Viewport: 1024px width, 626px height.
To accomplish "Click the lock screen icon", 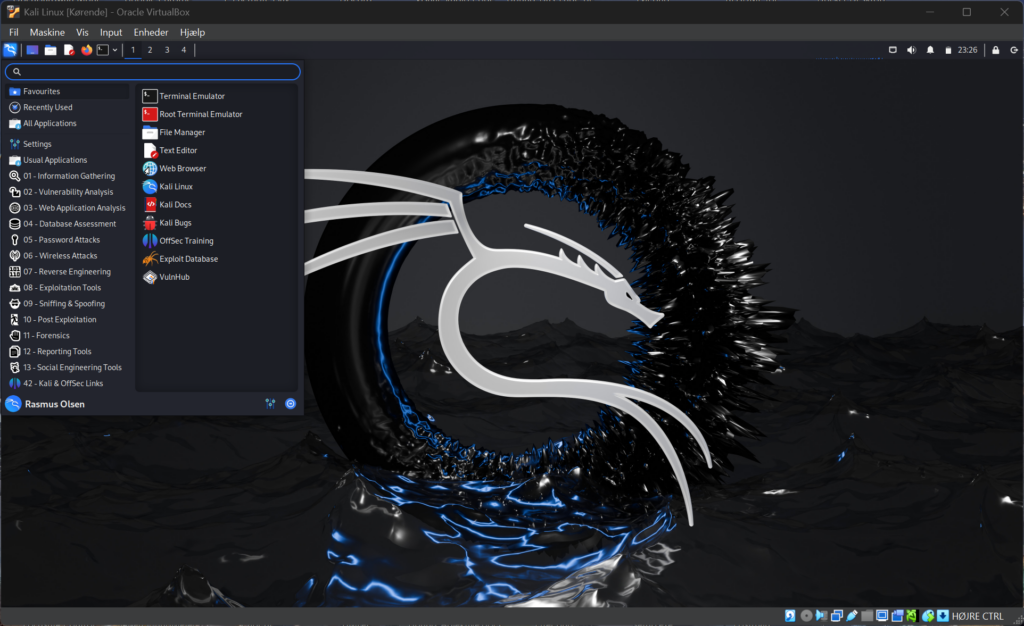I will [x=995, y=50].
